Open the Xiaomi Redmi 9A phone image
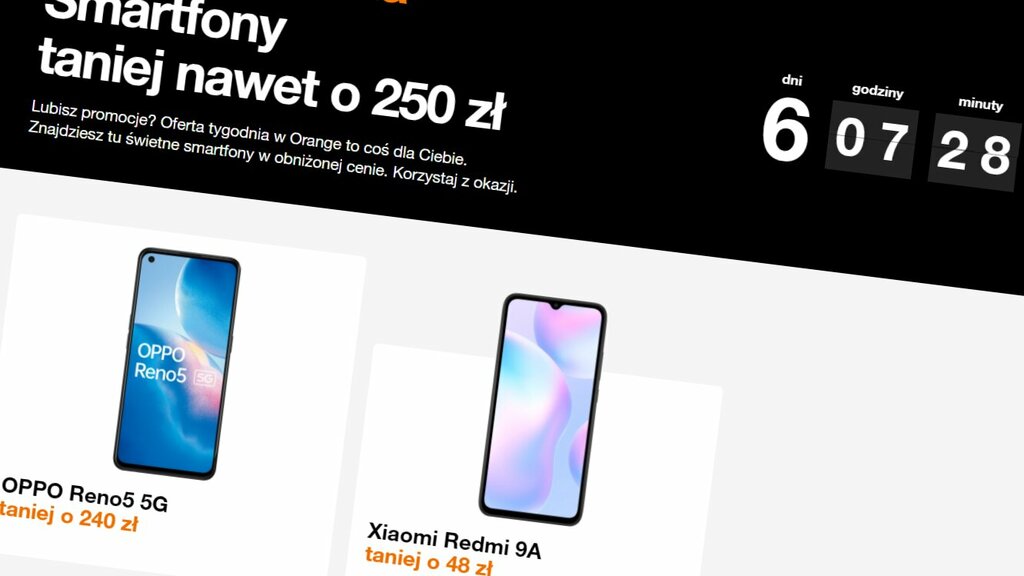The image size is (1024, 576). click(x=543, y=409)
